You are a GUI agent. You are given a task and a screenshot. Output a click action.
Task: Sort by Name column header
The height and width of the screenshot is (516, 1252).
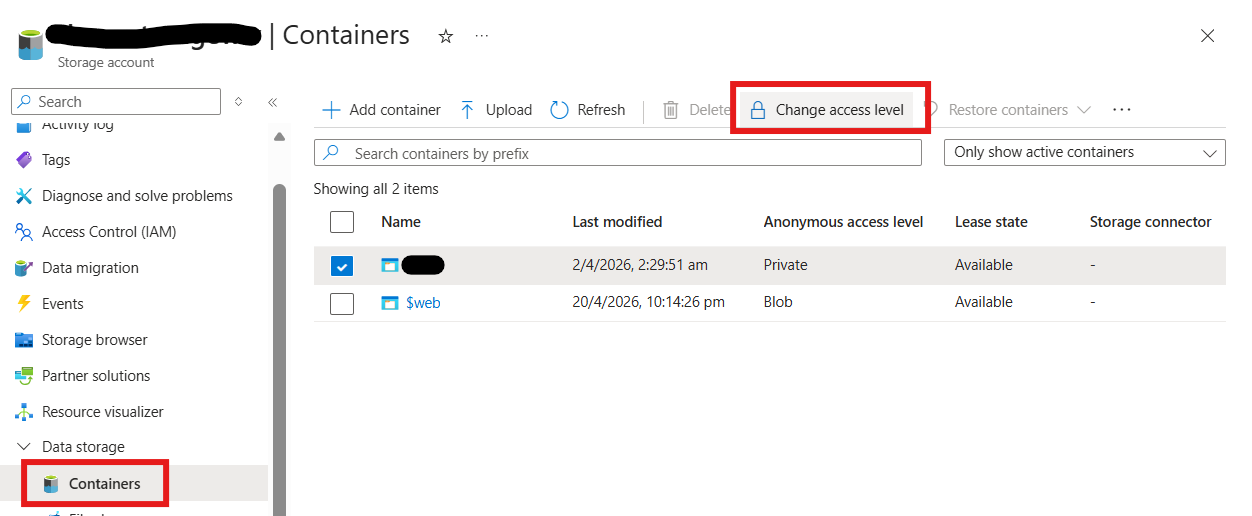point(401,222)
